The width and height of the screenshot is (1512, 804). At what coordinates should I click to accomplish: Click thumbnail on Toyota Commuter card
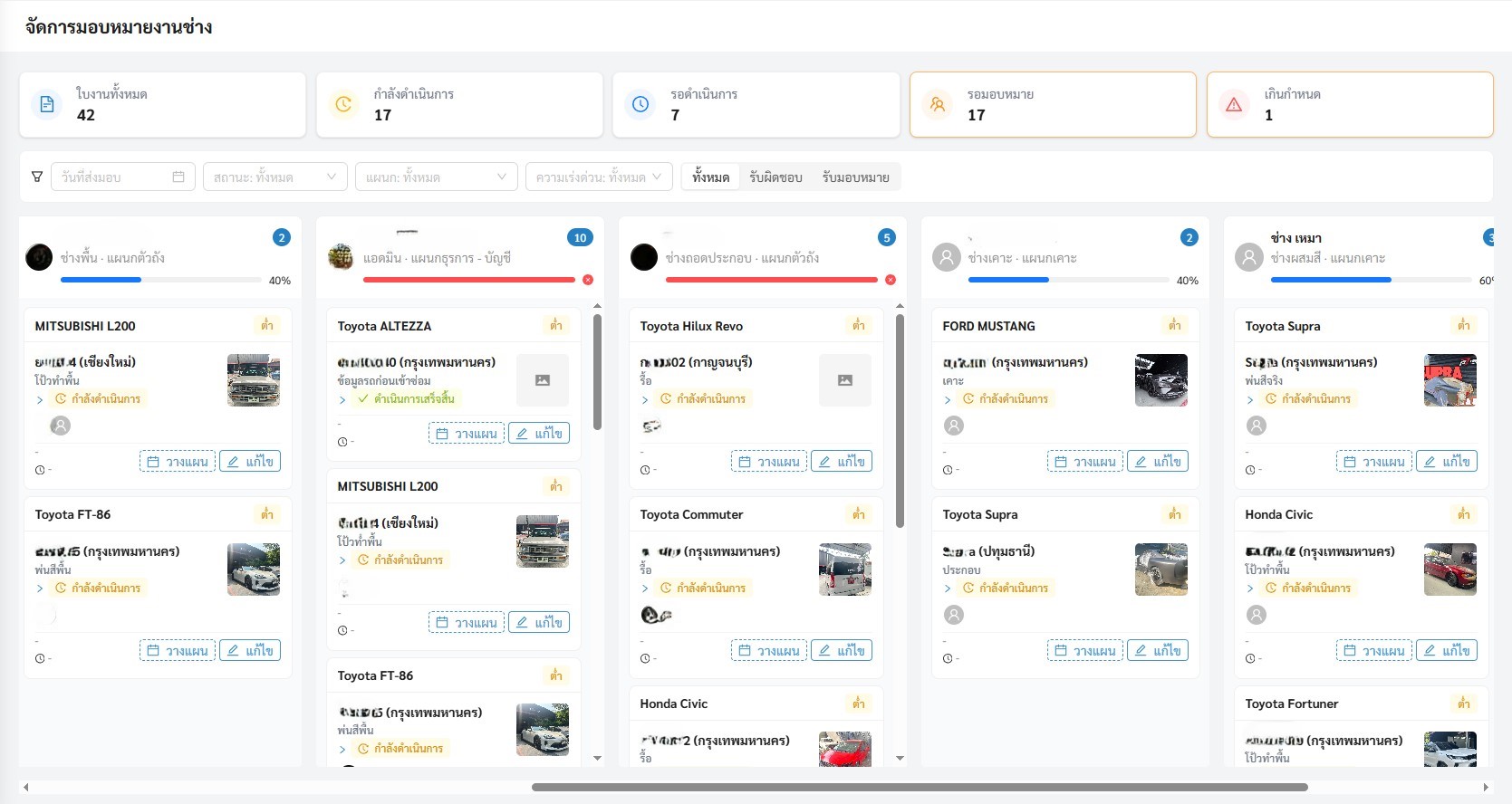pos(845,569)
